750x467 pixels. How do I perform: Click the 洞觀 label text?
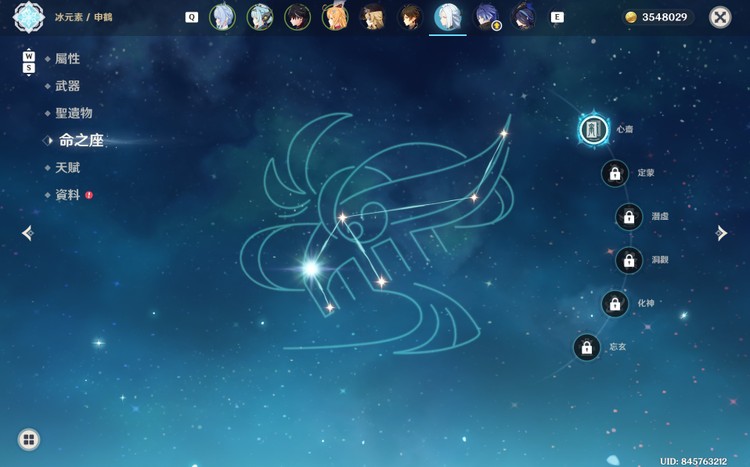(660, 260)
